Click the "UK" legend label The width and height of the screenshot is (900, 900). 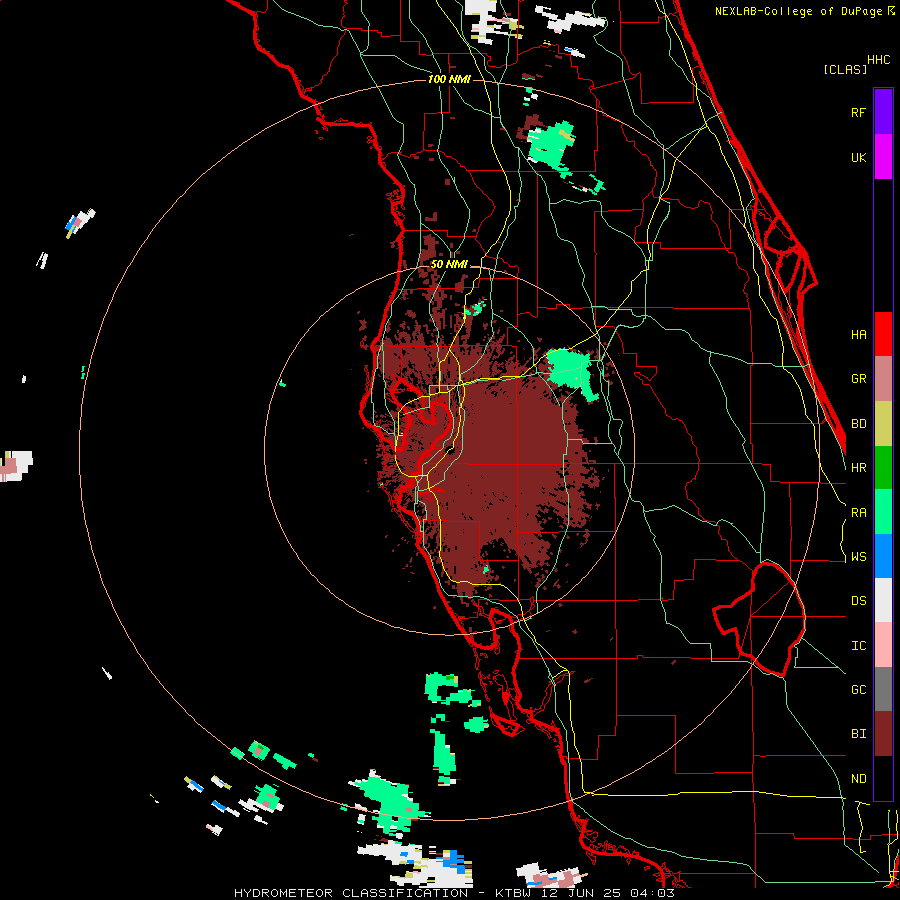[x=858, y=157]
